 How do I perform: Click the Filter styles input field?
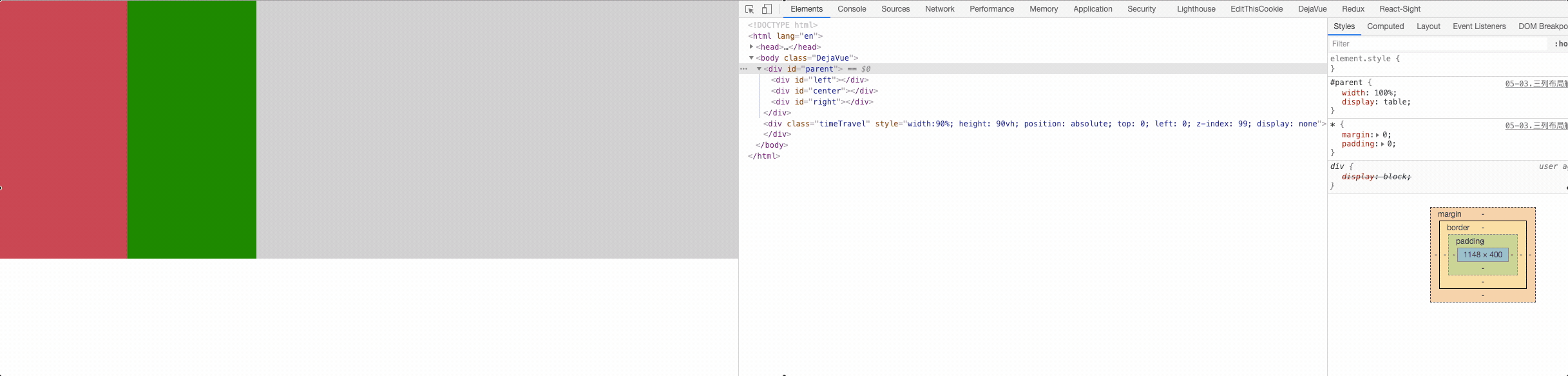(1437, 44)
